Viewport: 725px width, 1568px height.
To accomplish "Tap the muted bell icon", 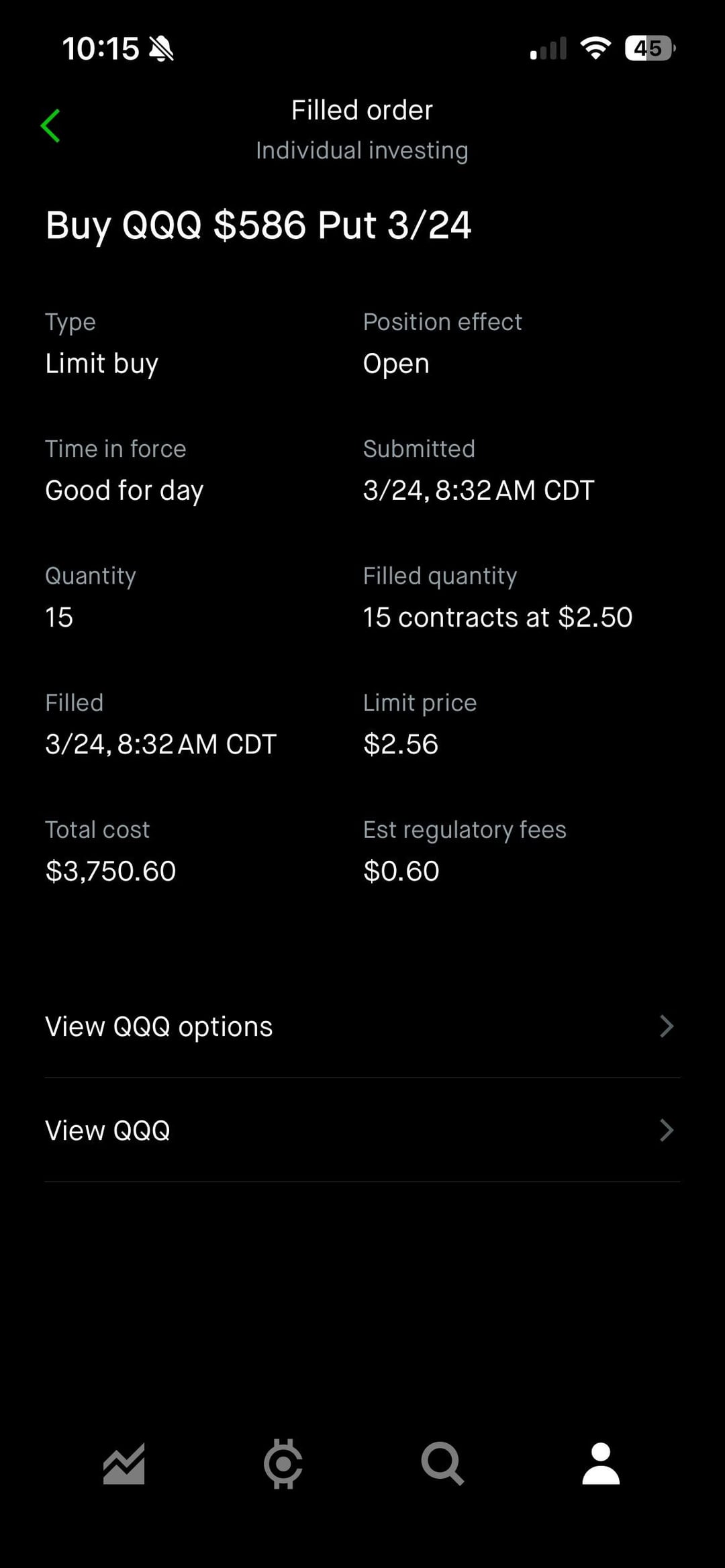I will coord(161,48).
